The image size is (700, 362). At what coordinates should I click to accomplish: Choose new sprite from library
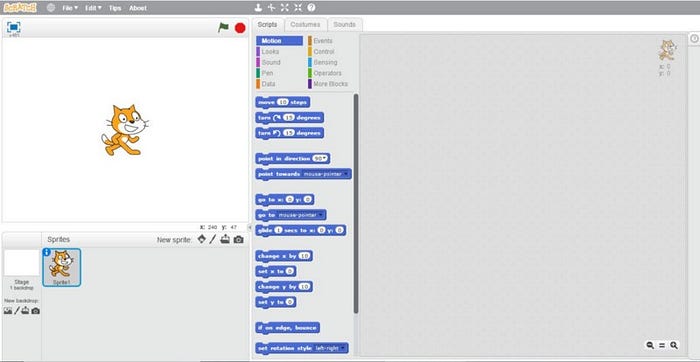coord(202,239)
